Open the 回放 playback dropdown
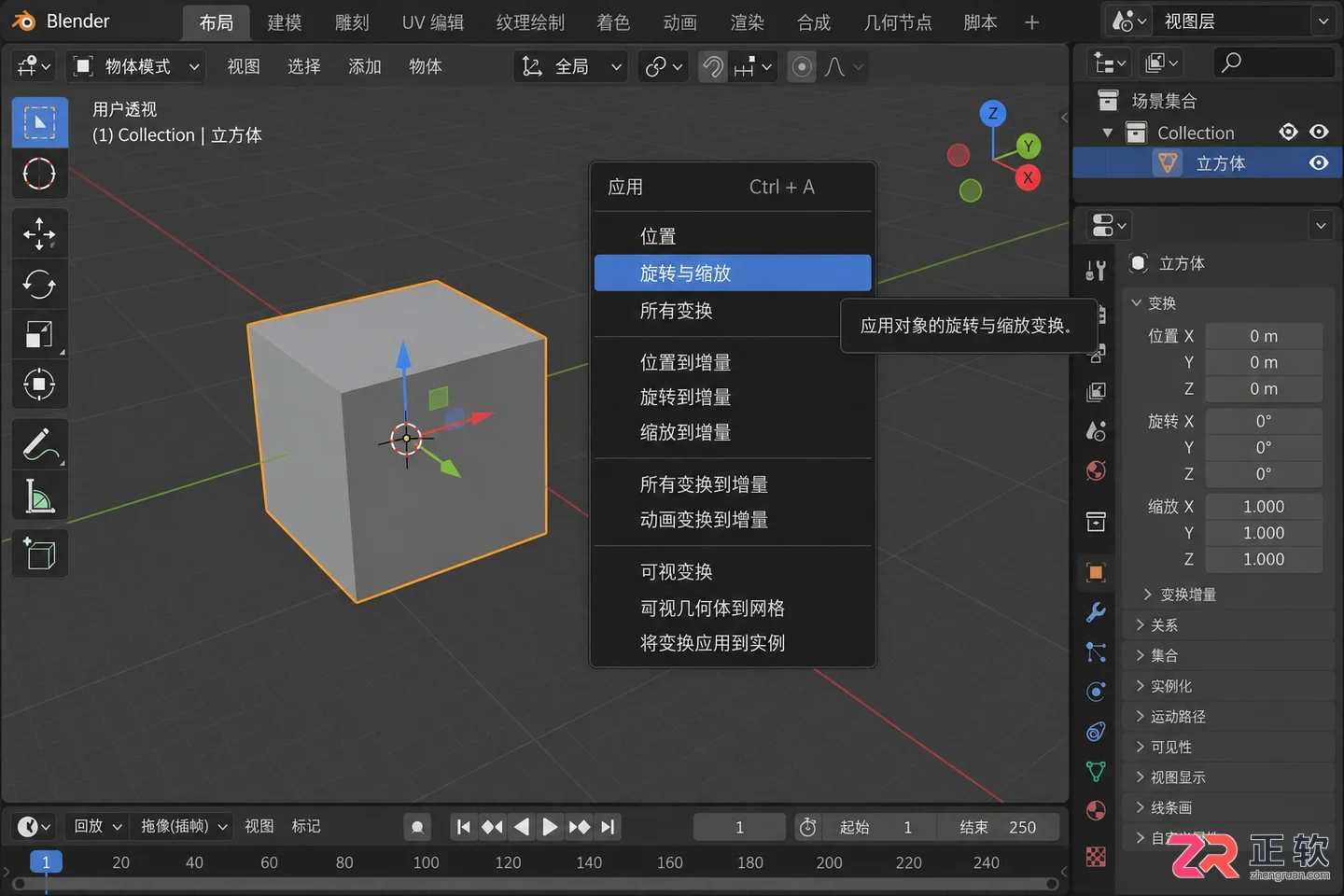This screenshot has height=896, width=1344. [x=98, y=826]
